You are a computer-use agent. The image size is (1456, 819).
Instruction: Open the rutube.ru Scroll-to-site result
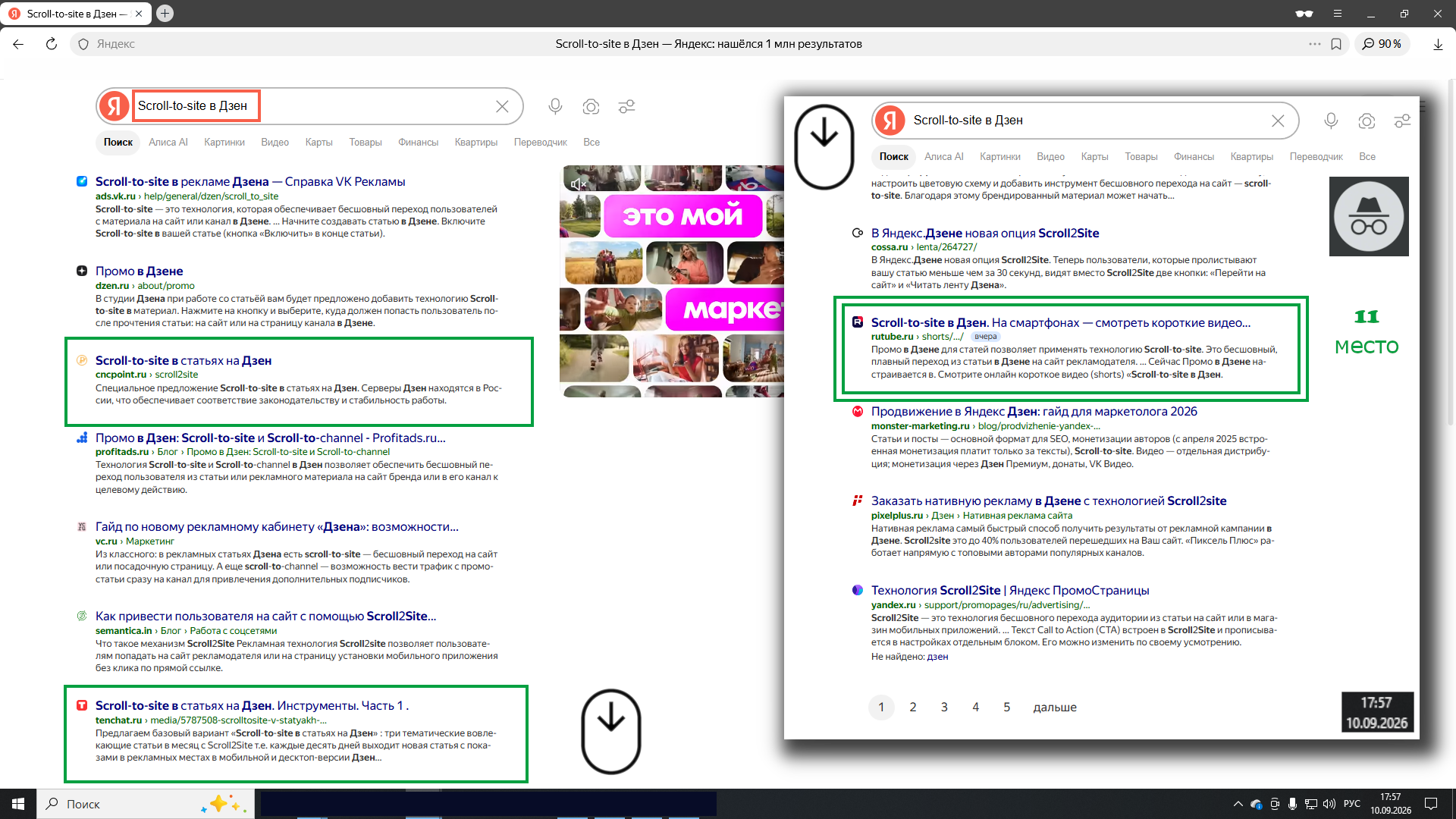click(x=1061, y=323)
